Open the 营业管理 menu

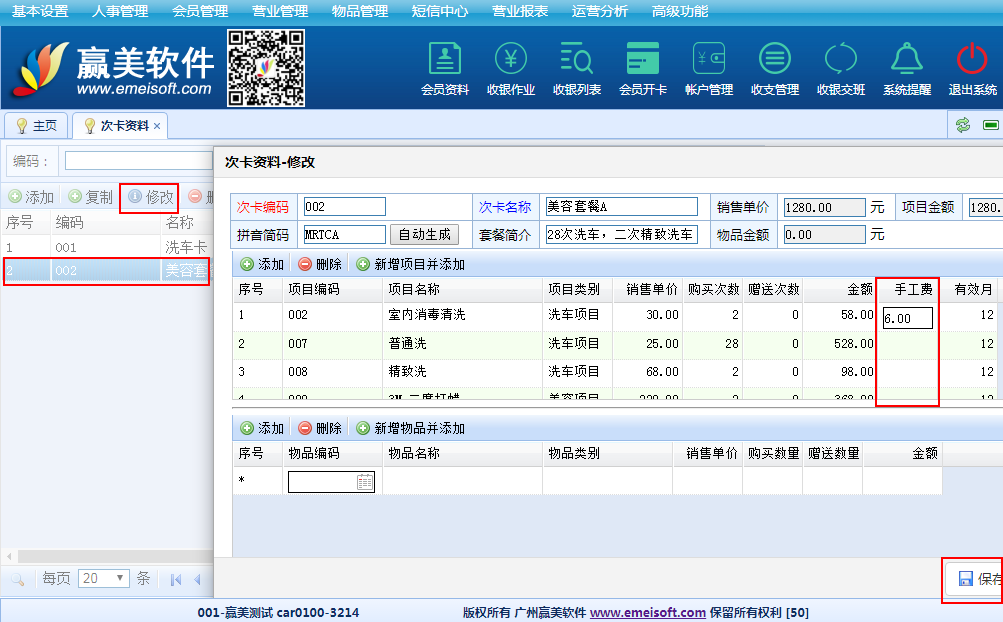pos(280,12)
